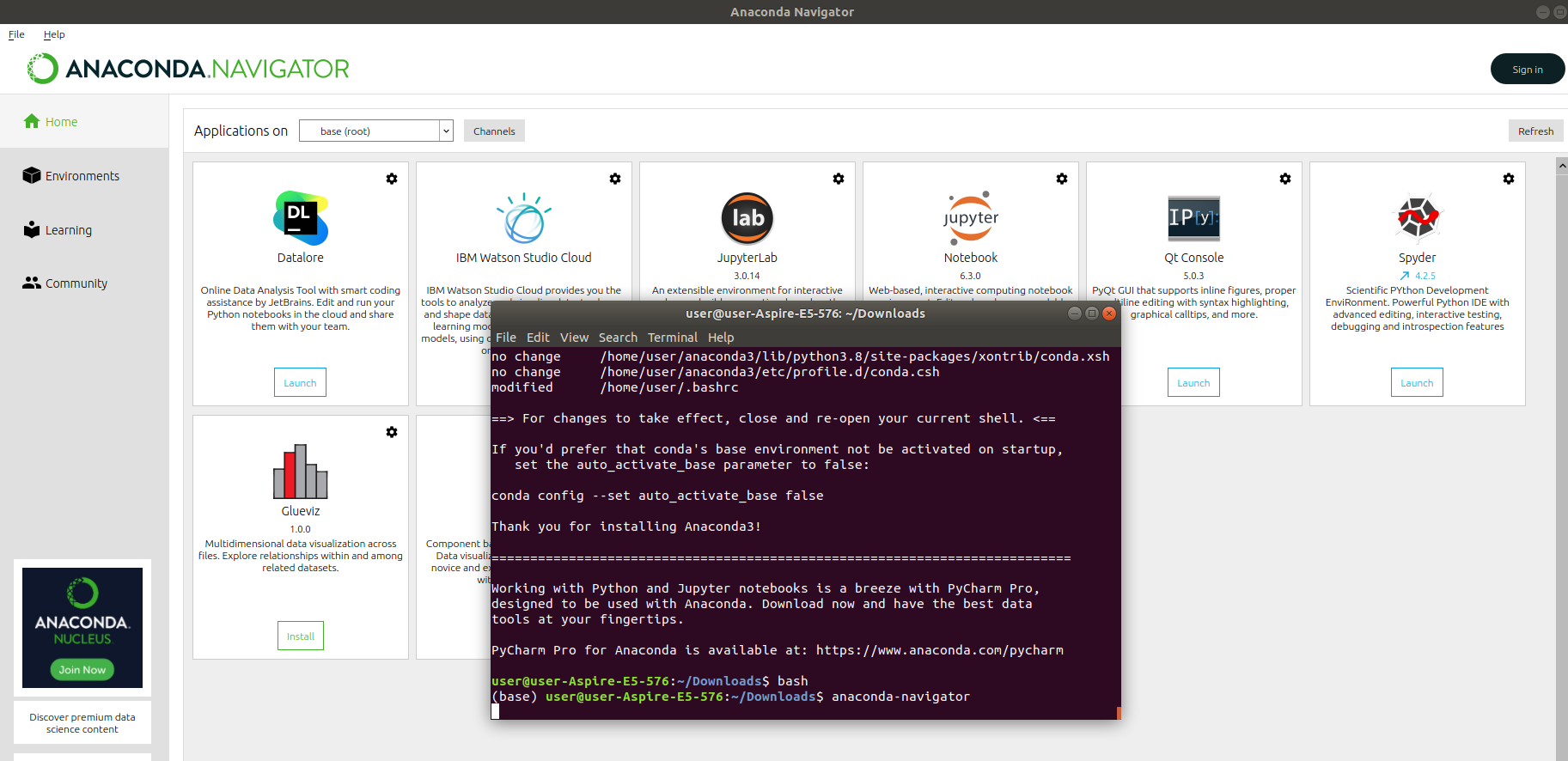Click the 'anaconda-navigator' command in terminal
This screenshot has height=761, width=1568.
point(900,697)
